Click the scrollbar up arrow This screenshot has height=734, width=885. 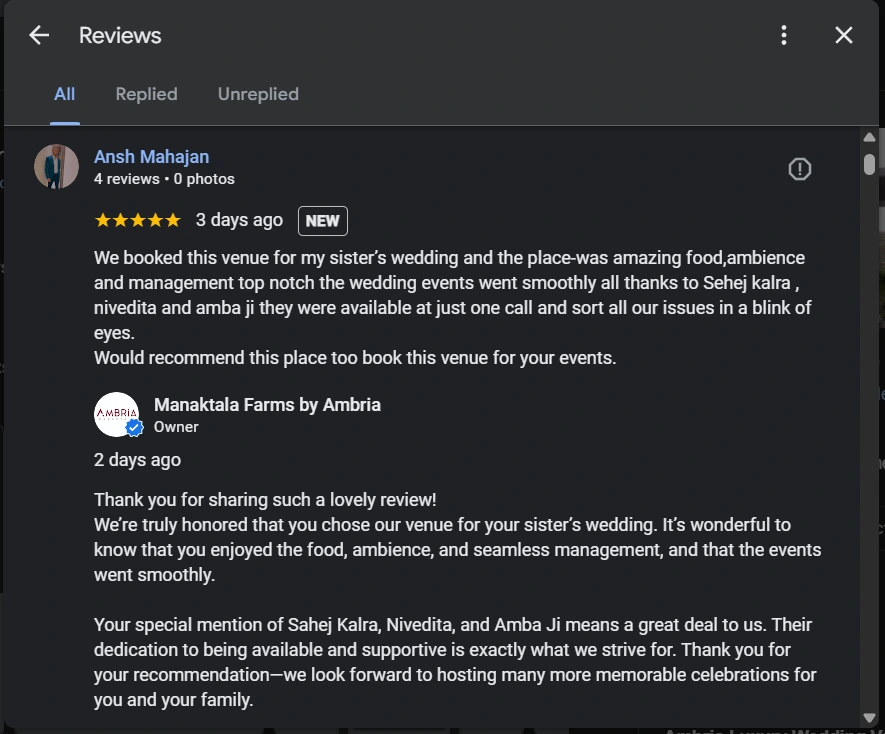click(x=870, y=137)
